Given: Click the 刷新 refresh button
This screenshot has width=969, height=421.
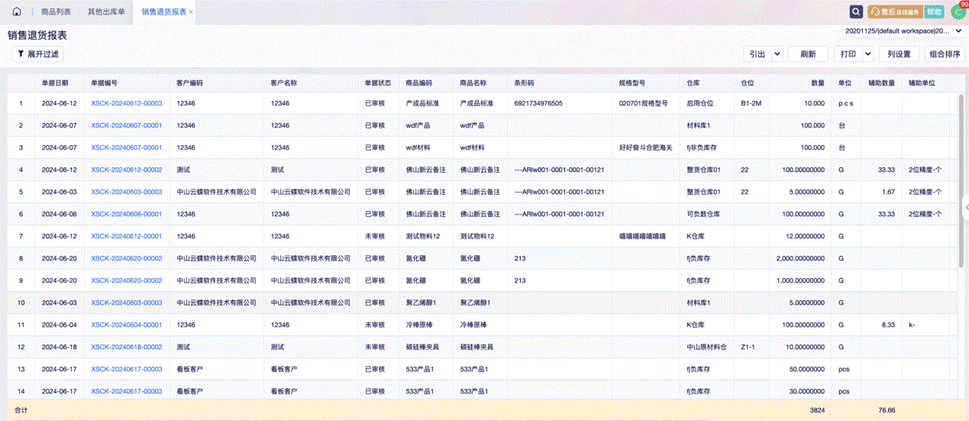Looking at the screenshot, I should (x=808, y=54).
